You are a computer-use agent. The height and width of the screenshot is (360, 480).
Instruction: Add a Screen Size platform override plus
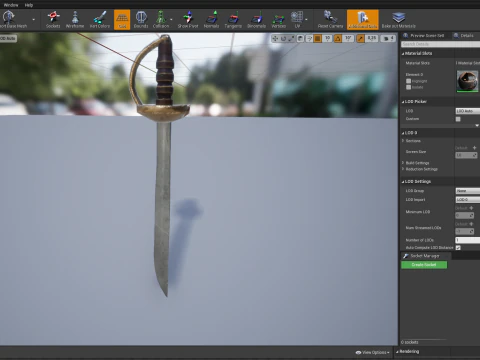(474, 148)
